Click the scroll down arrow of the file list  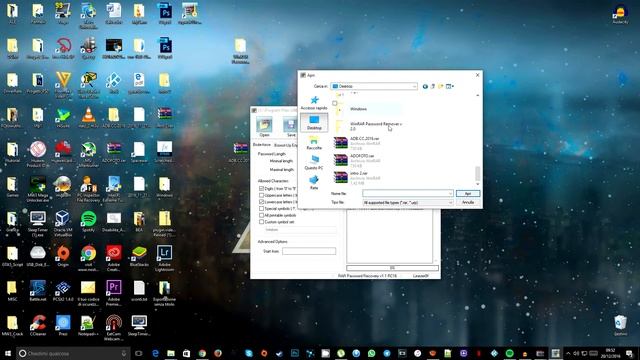477,184
